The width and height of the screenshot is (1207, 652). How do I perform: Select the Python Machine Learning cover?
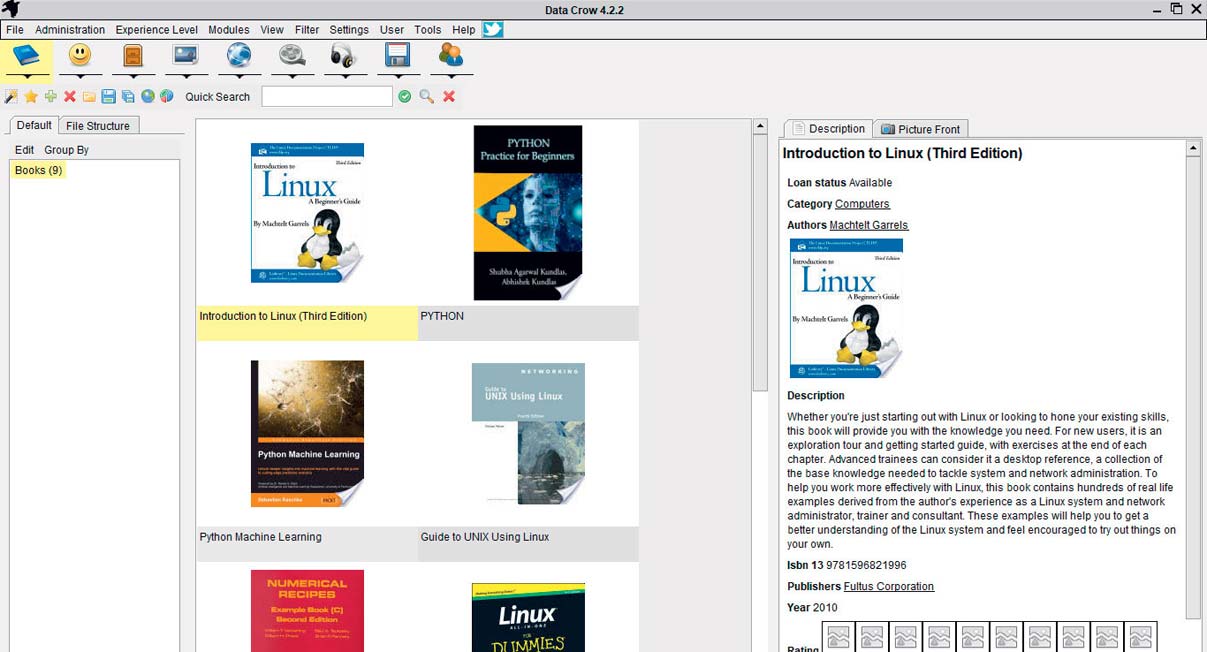click(308, 434)
